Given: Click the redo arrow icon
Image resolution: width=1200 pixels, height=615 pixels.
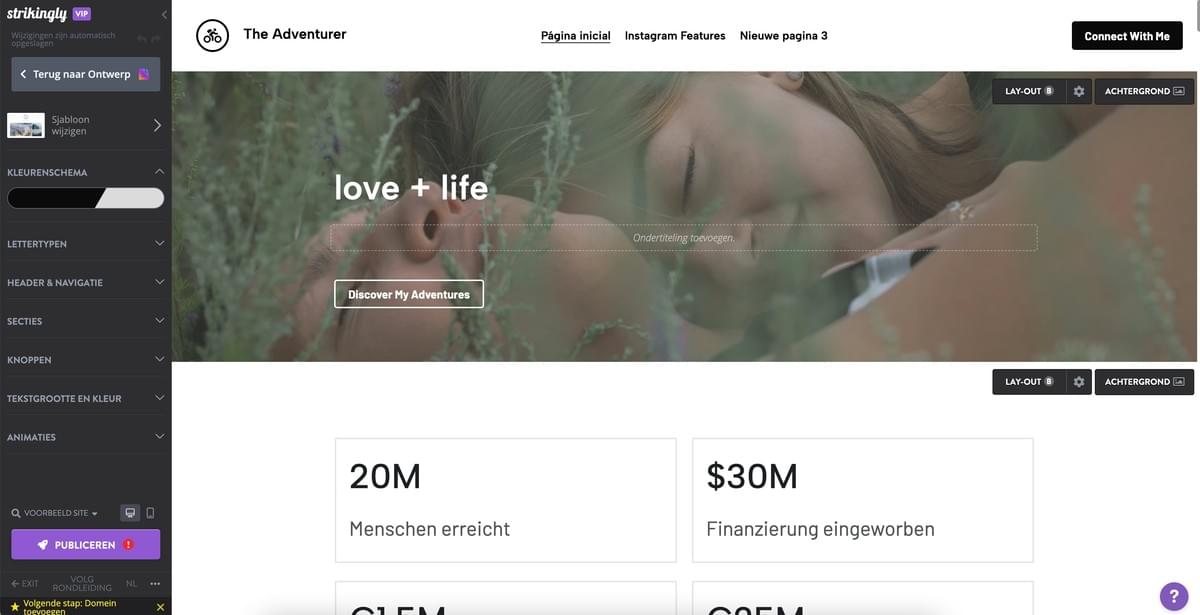Looking at the screenshot, I should coord(155,39).
